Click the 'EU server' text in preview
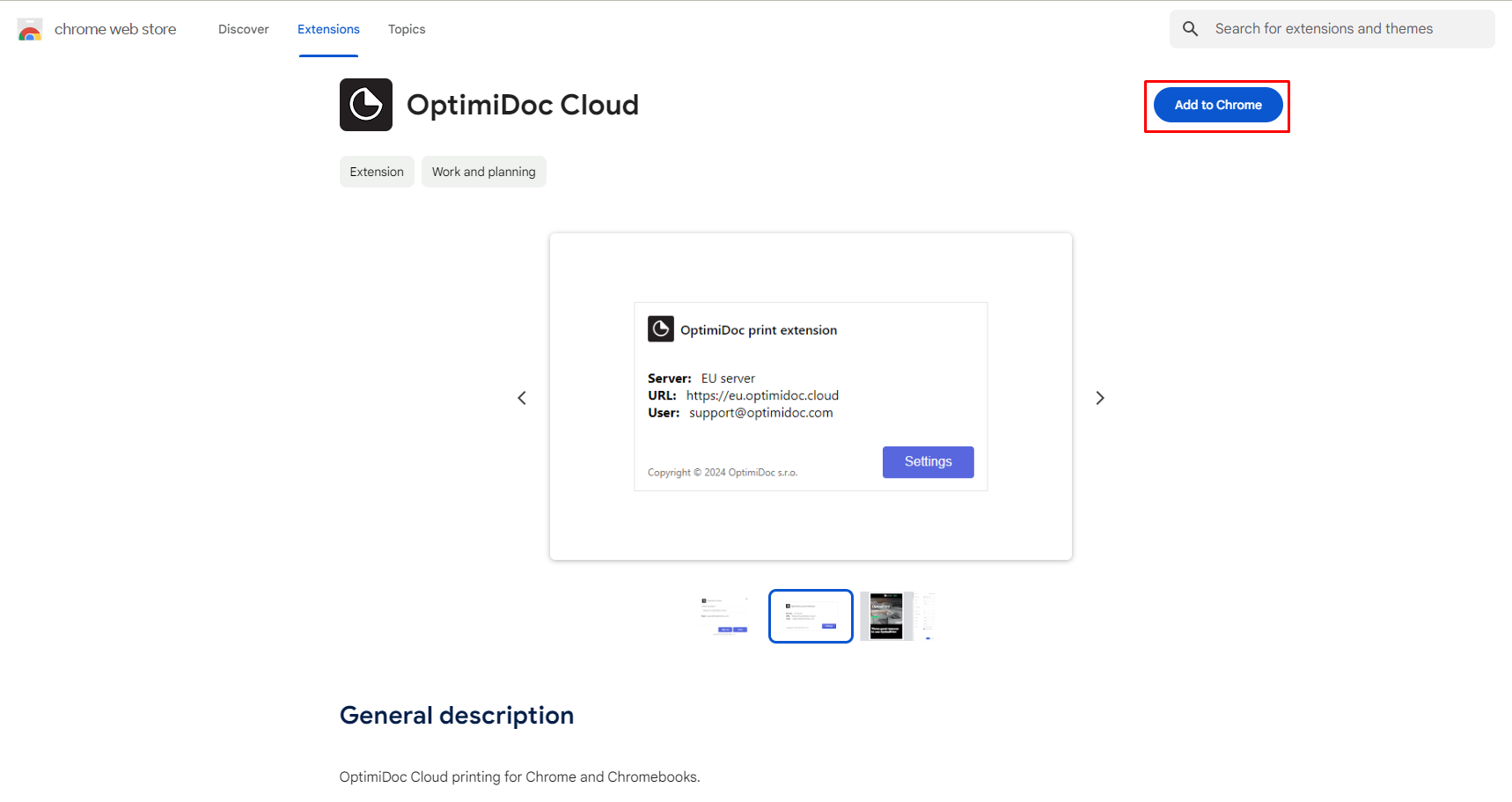 pyautogui.click(x=728, y=379)
